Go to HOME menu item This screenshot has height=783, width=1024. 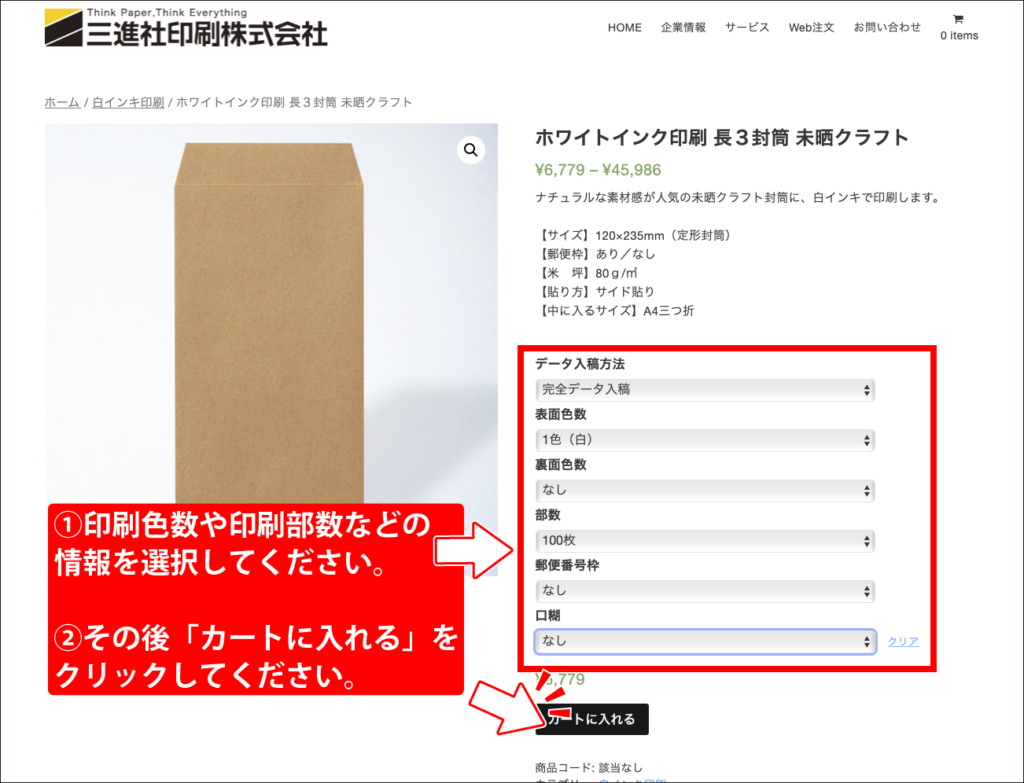point(624,27)
